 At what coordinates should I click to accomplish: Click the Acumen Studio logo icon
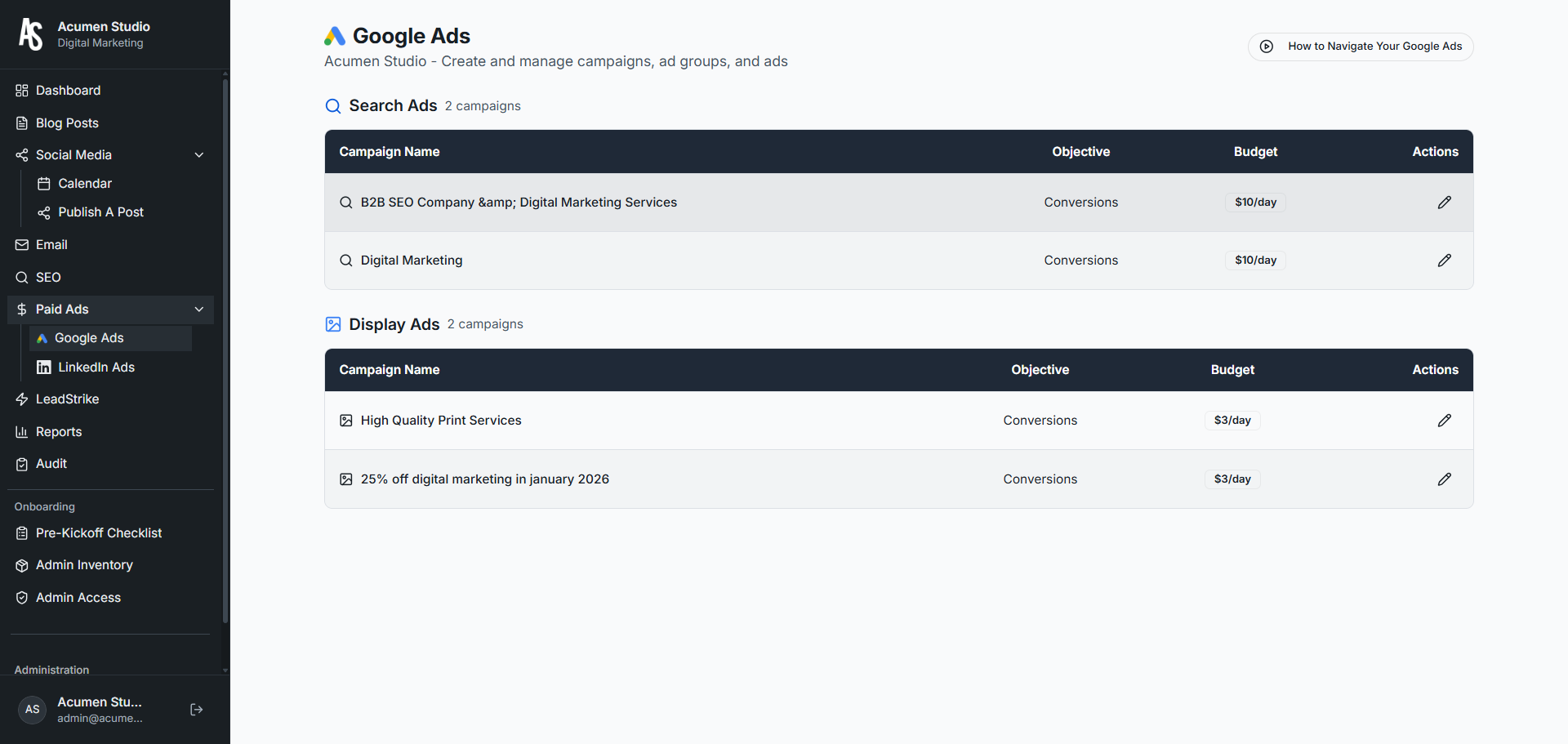click(x=31, y=34)
